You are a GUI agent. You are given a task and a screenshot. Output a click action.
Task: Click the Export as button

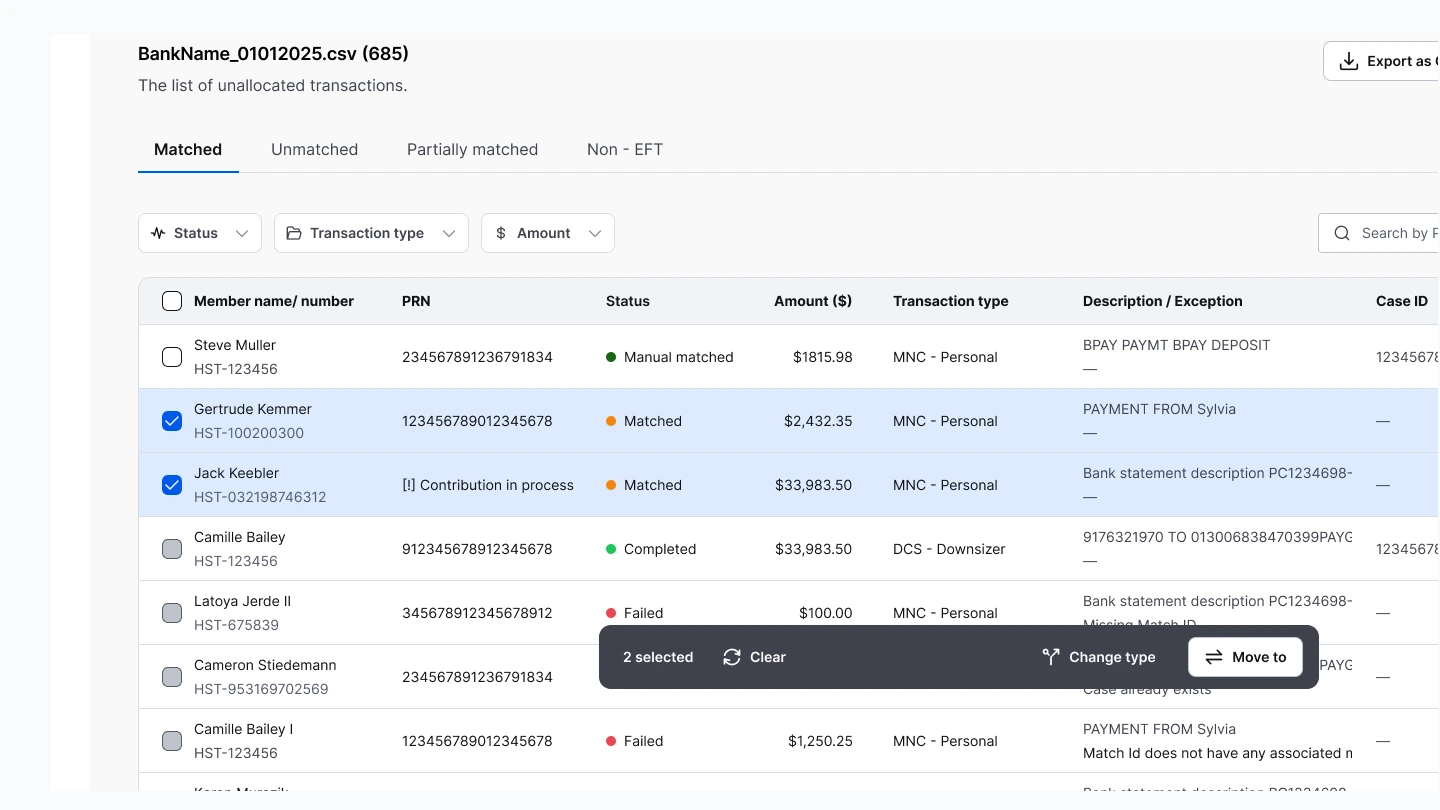click(1382, 61)
